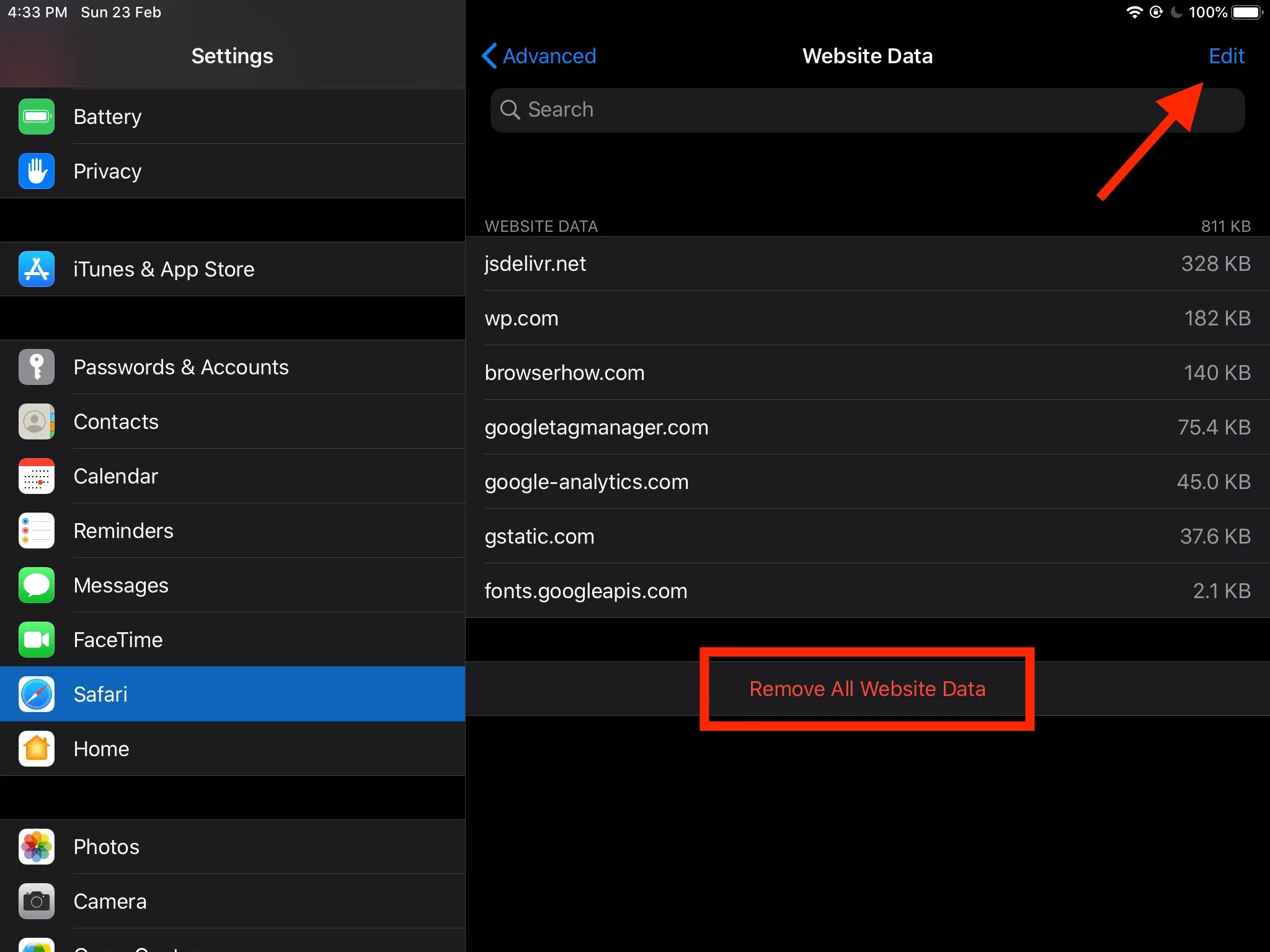Tap the Battery icon in settings

point(36,116)
